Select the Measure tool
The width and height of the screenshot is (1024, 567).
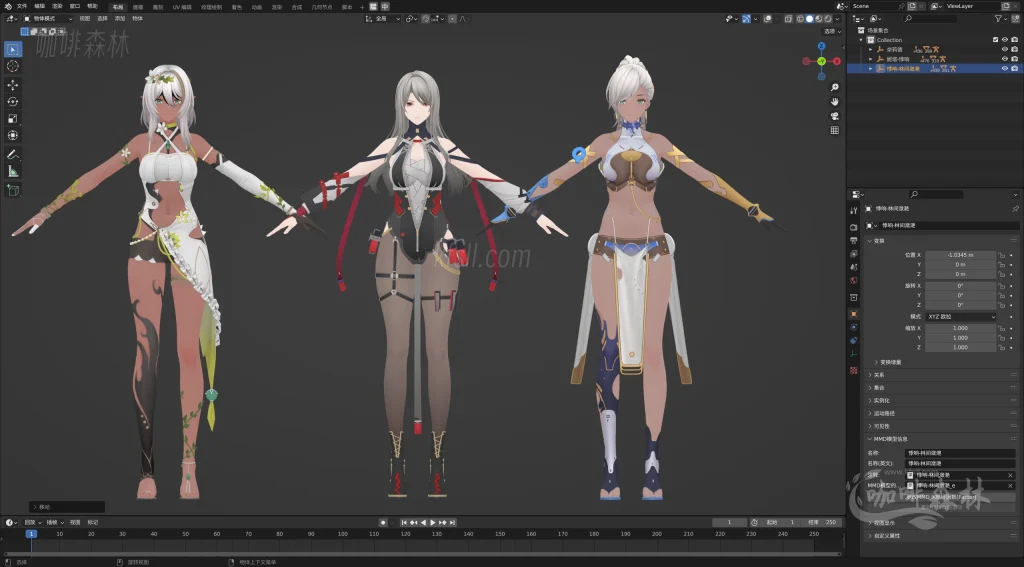pyautogui.click(x=12, y=172)
